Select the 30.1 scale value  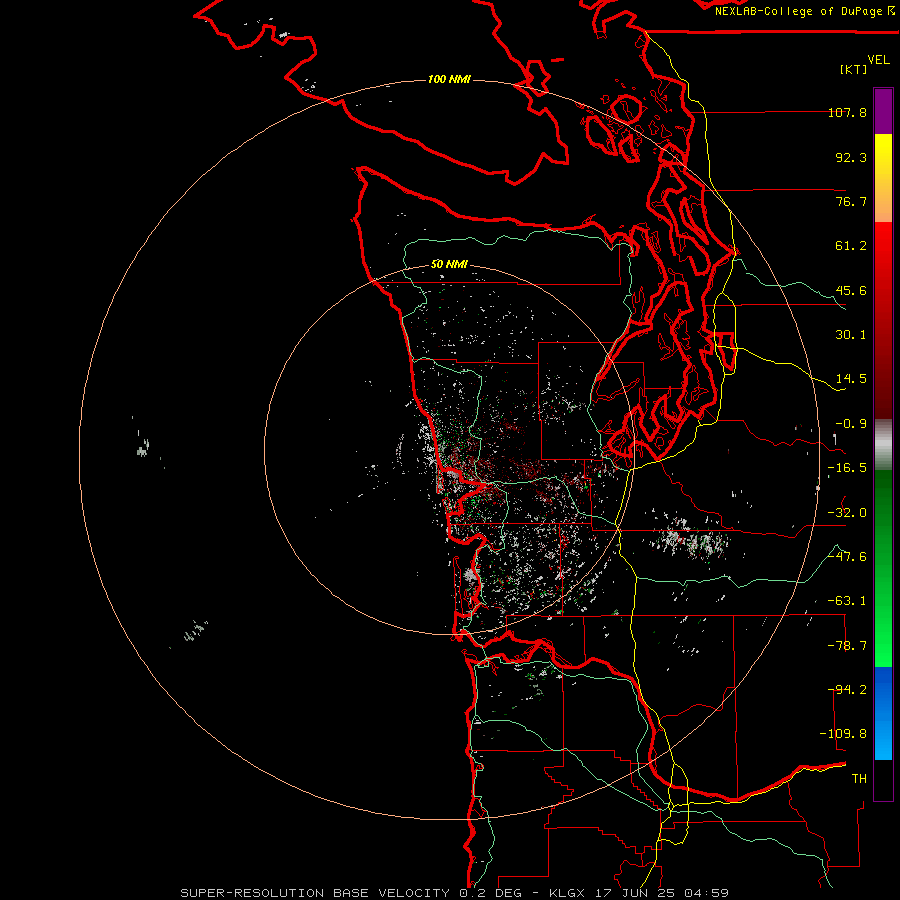point(851,335)
